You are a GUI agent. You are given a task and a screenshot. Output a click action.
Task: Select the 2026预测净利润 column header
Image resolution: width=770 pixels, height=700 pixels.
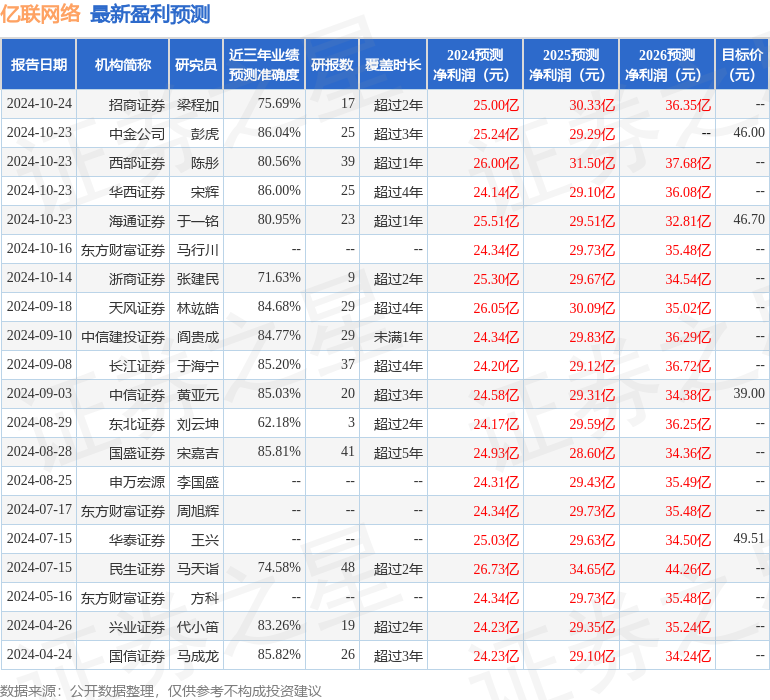click(x=667, y=64)
